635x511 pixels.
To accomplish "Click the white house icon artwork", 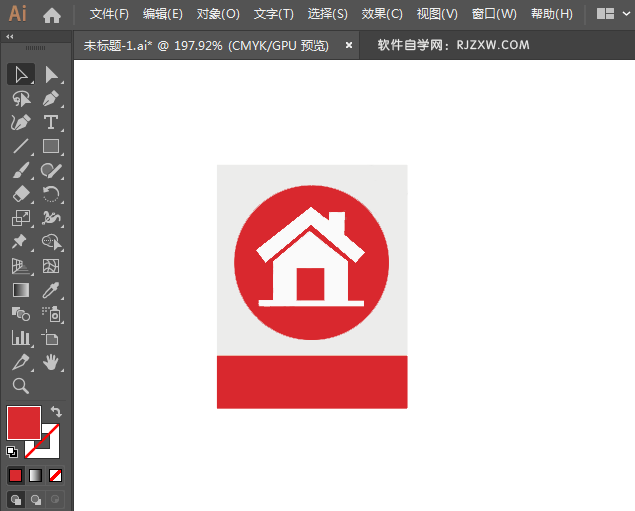I will [311, 257].
